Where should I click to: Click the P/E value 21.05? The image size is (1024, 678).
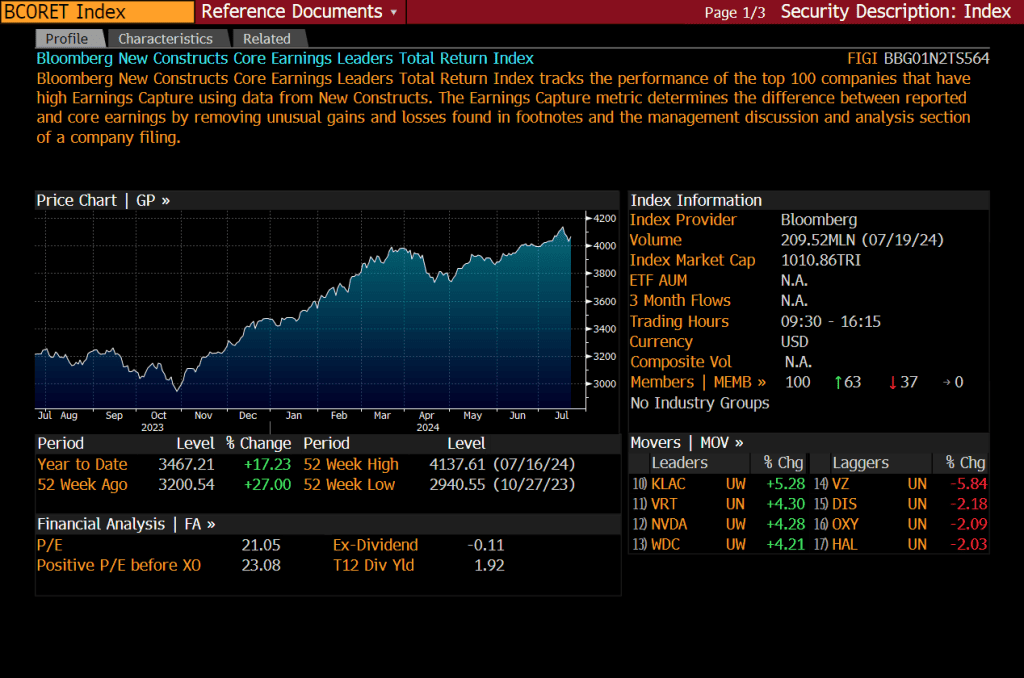pyautogui.click(x=261, y=545)
